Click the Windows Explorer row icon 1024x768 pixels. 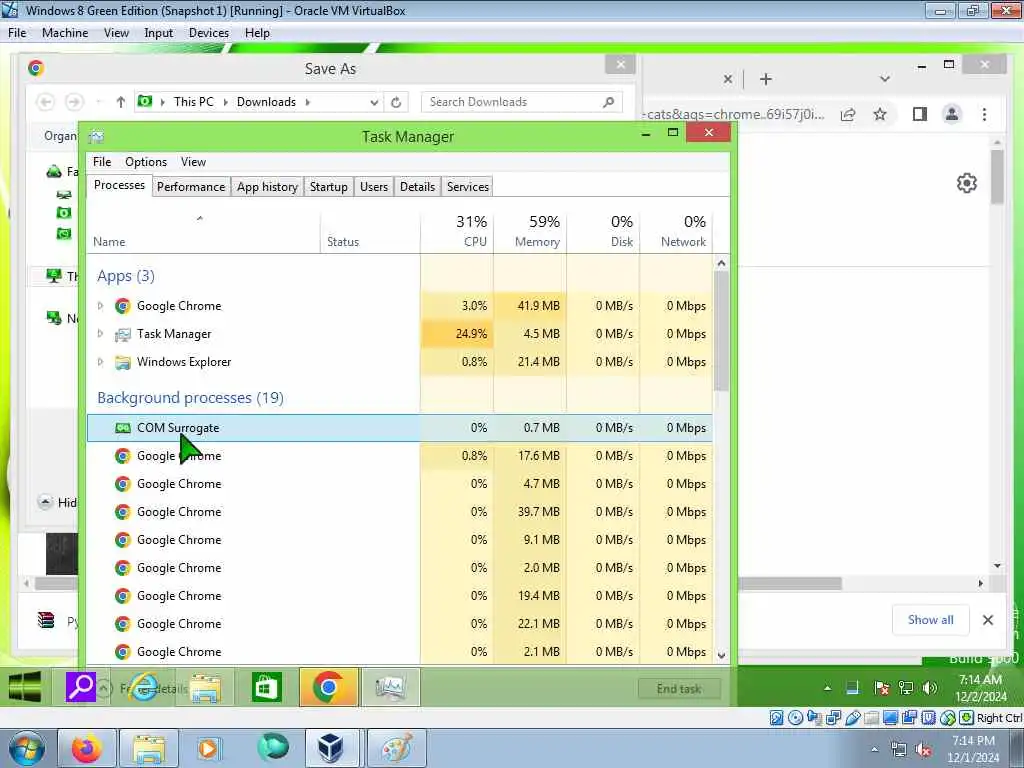(122, 362)
